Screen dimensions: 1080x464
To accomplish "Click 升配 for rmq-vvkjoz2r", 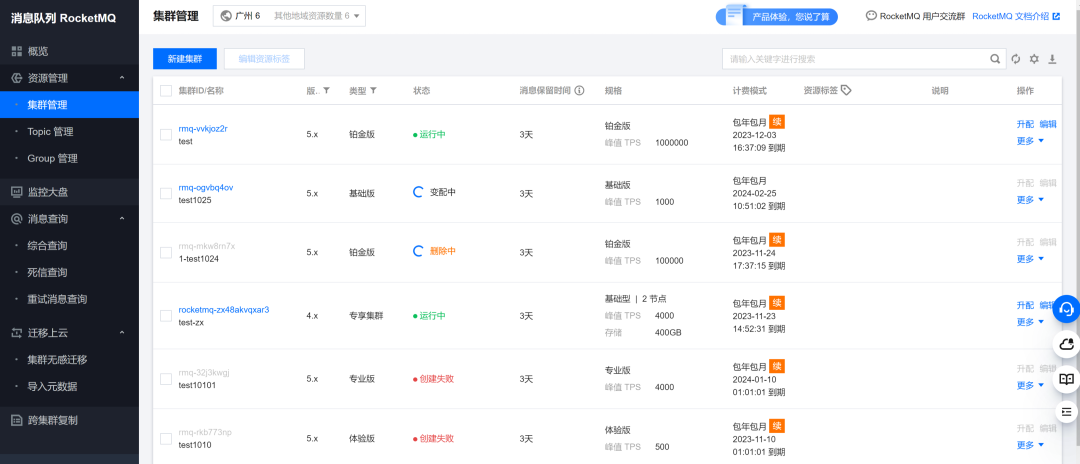I will [x=1025, y=125].
